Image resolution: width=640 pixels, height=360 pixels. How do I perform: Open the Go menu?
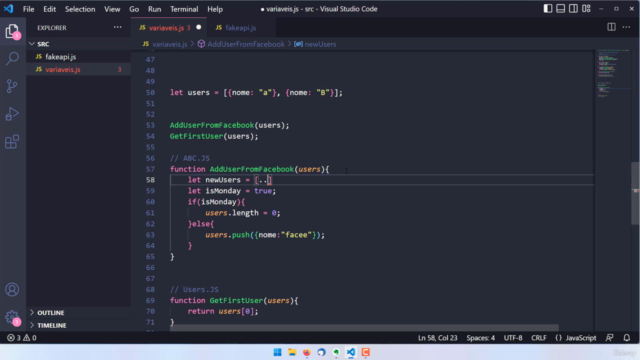tap(134, 9)
